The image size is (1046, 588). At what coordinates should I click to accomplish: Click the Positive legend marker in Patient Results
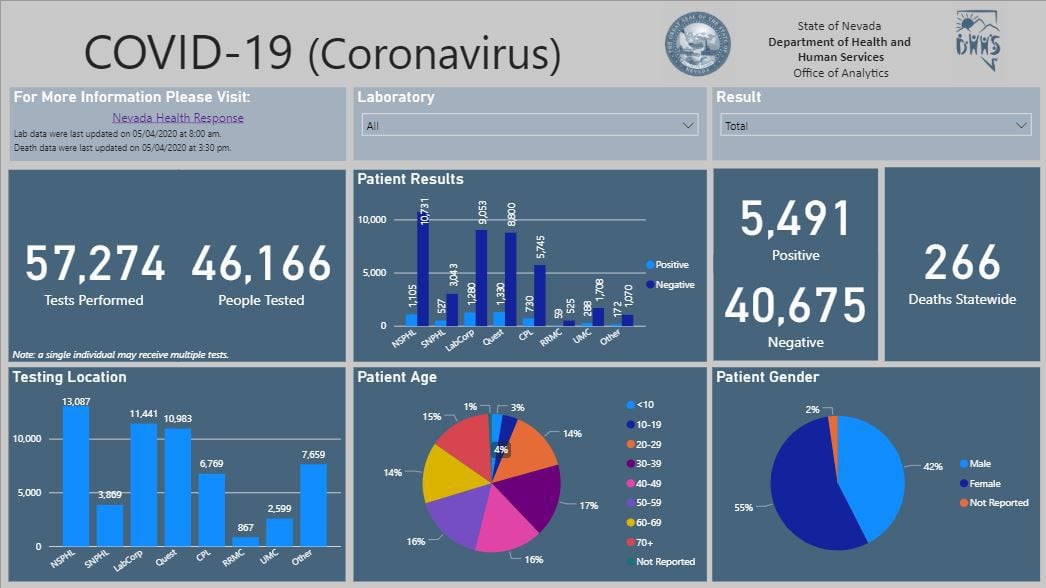click(x=650, y=265)
